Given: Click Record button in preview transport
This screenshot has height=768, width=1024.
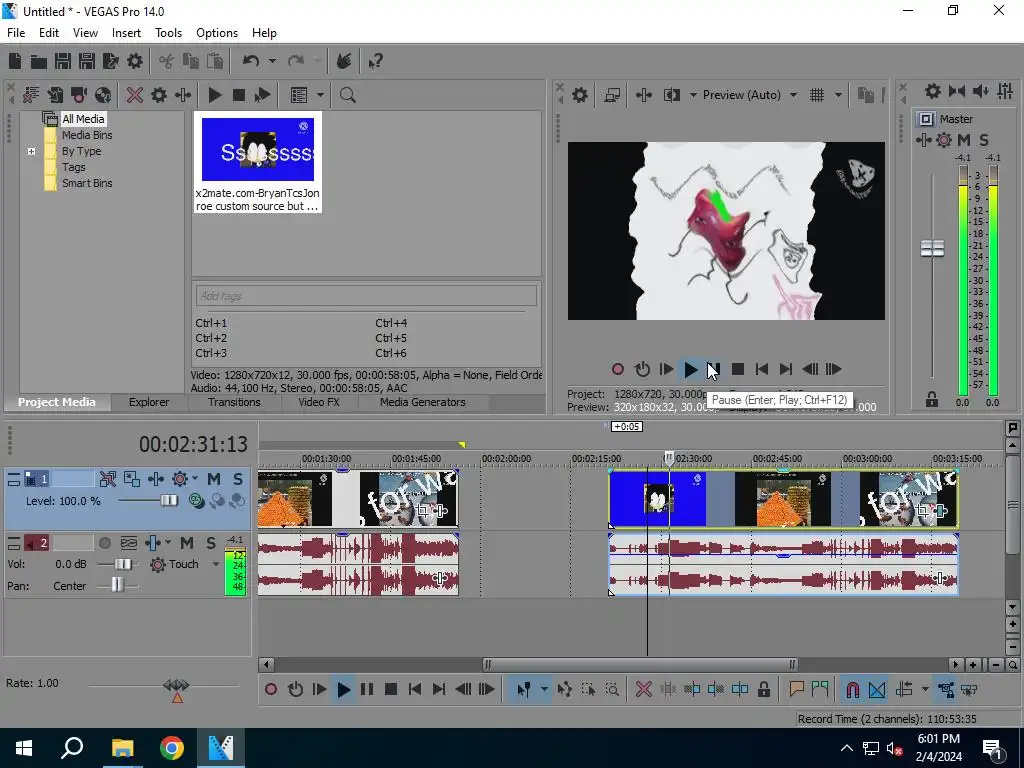Looking at the screenshot, I should click(618, 370).
